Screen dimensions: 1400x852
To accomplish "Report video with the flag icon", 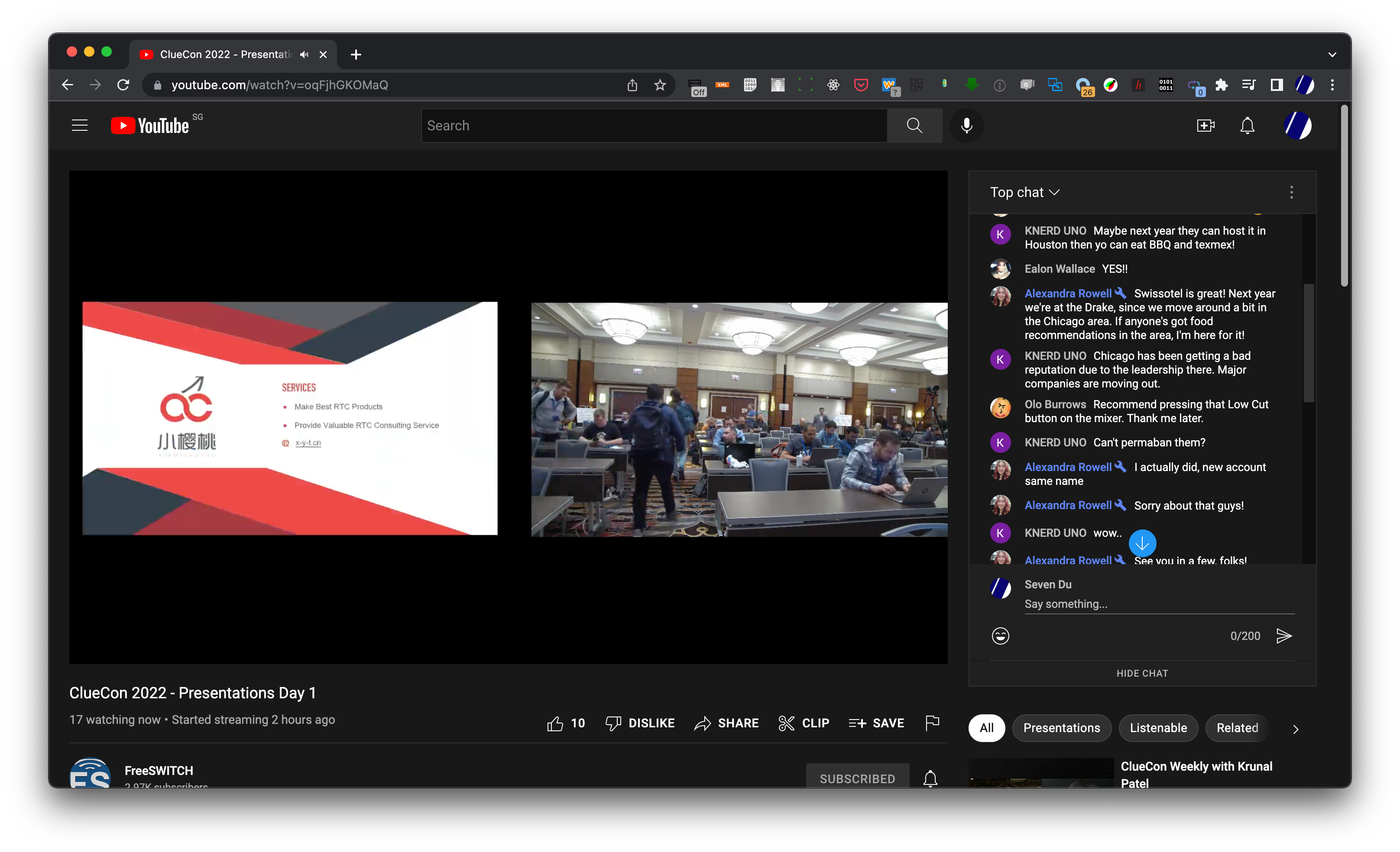I will point(932,723).
